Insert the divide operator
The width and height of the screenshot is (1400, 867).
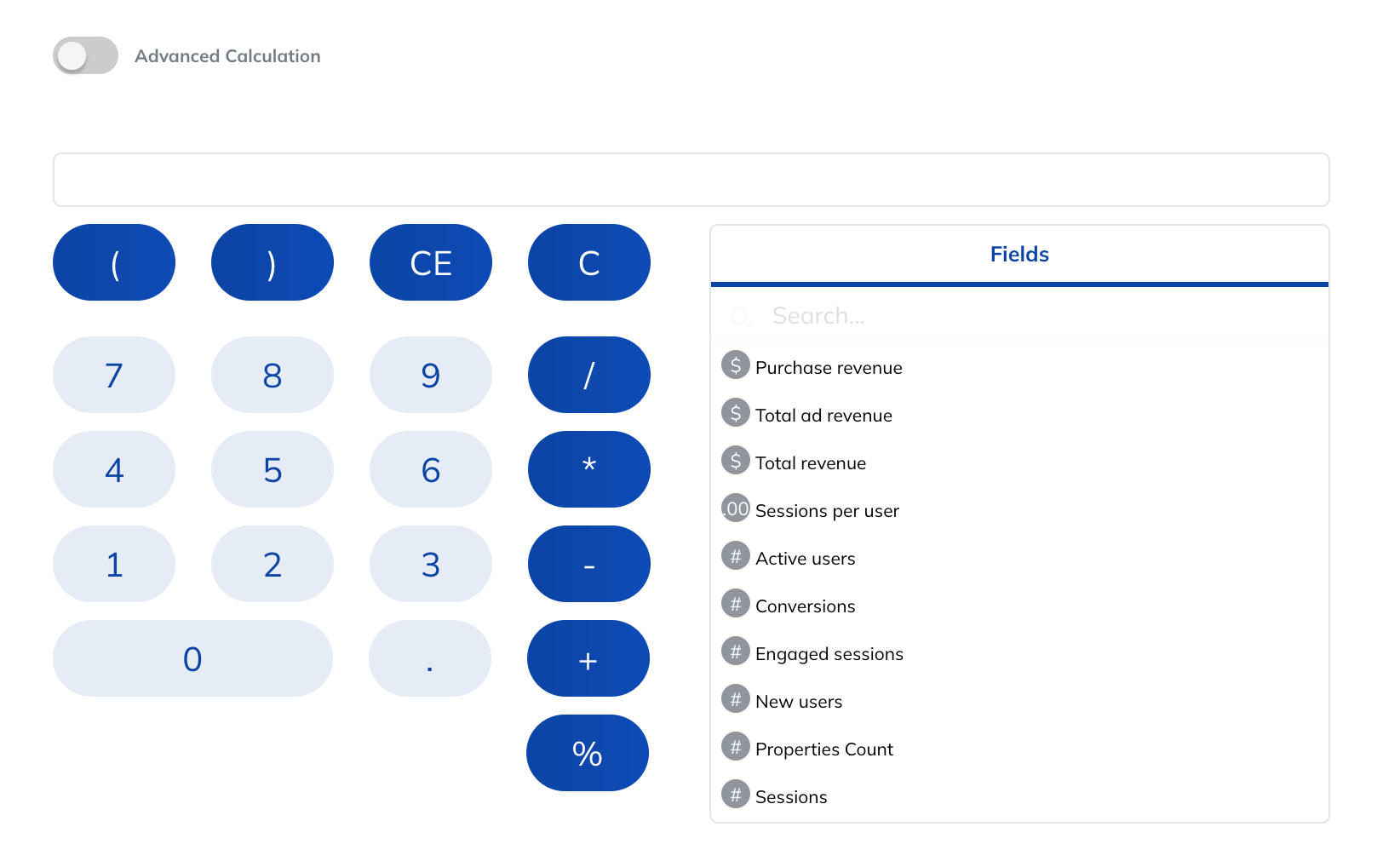pos(589,375)
